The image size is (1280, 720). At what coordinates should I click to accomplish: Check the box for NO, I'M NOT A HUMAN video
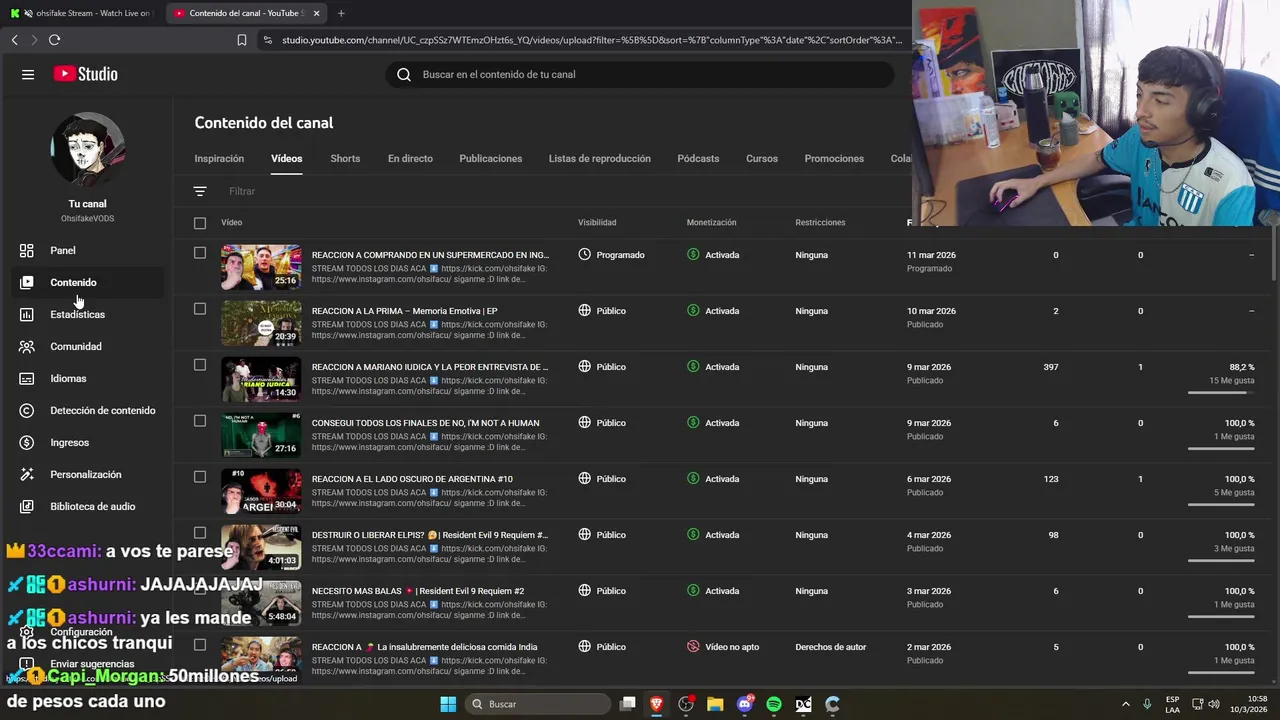200,421
